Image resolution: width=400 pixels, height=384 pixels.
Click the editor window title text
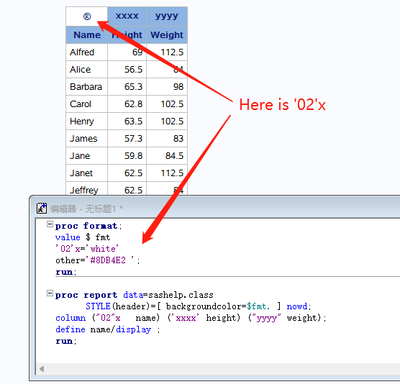pyautogui.click(x=87, y=209)
